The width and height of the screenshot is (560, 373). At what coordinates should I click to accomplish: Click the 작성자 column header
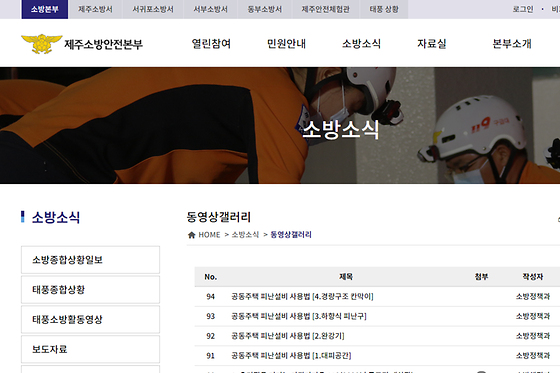(533, 277)
